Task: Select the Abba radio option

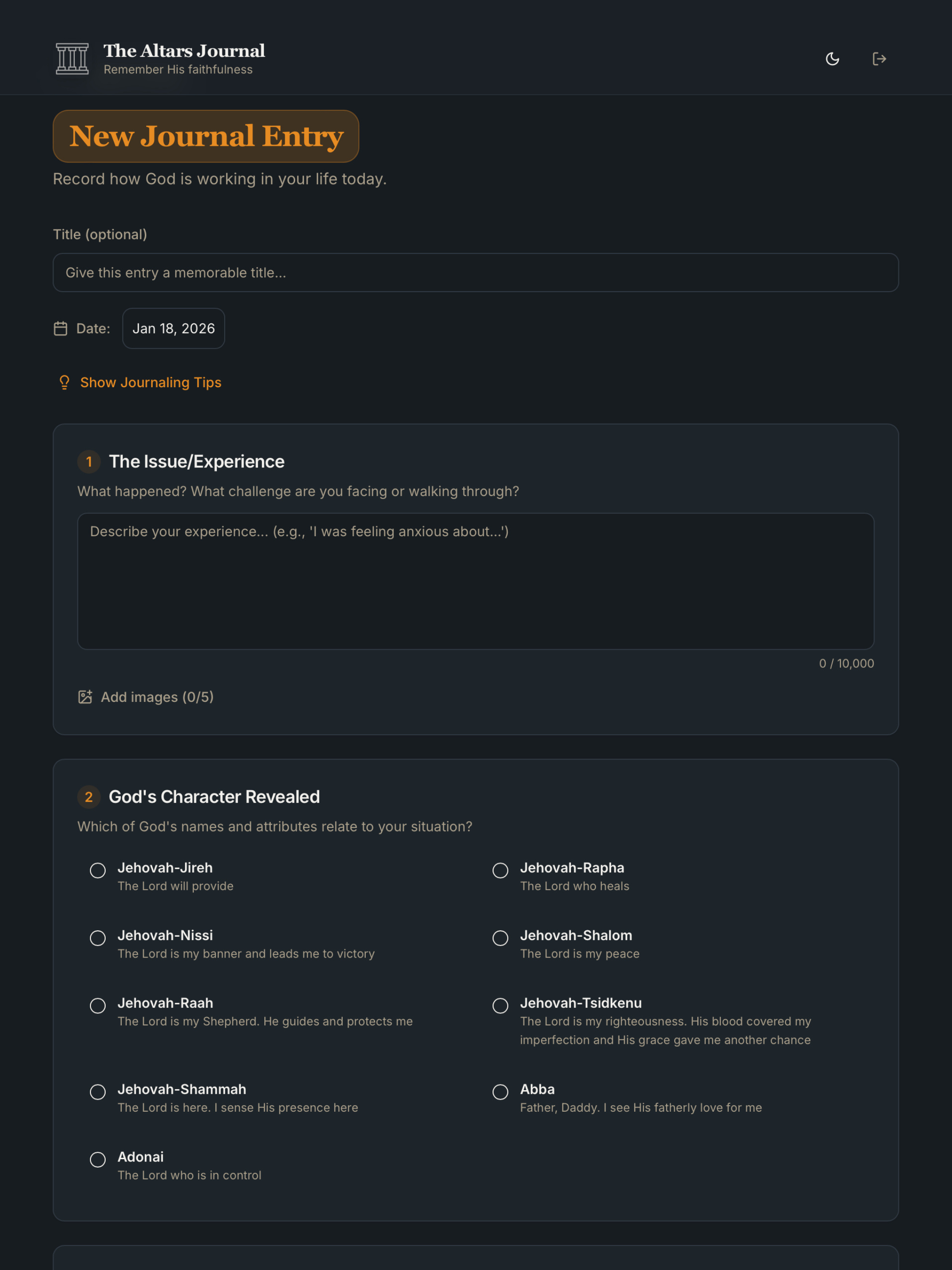Action: tap(500, 1092)
